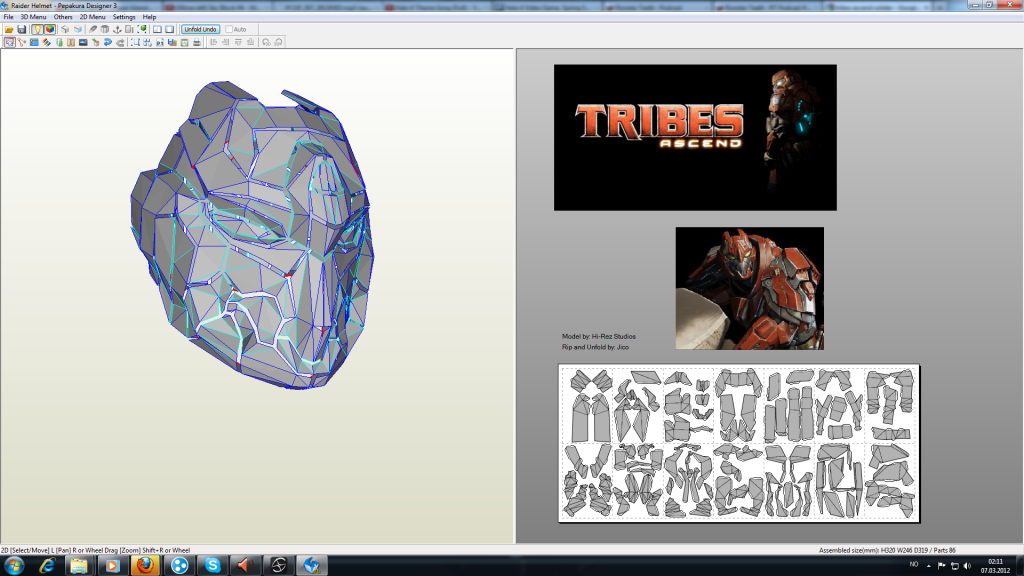Open the 3D Menu

[33, 17]
